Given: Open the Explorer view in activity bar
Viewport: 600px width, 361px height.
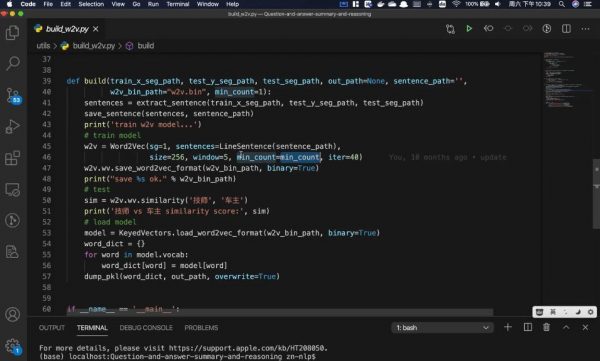Looking at the screenshot, I should pos(13,33).
